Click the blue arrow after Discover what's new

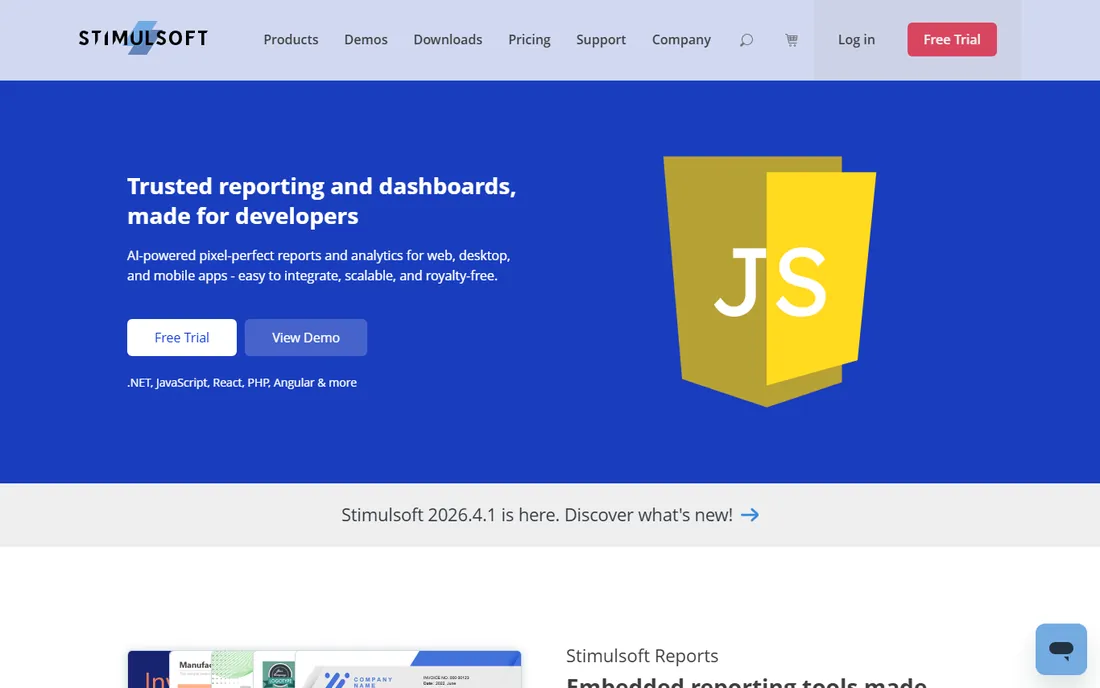coord(750,515)
